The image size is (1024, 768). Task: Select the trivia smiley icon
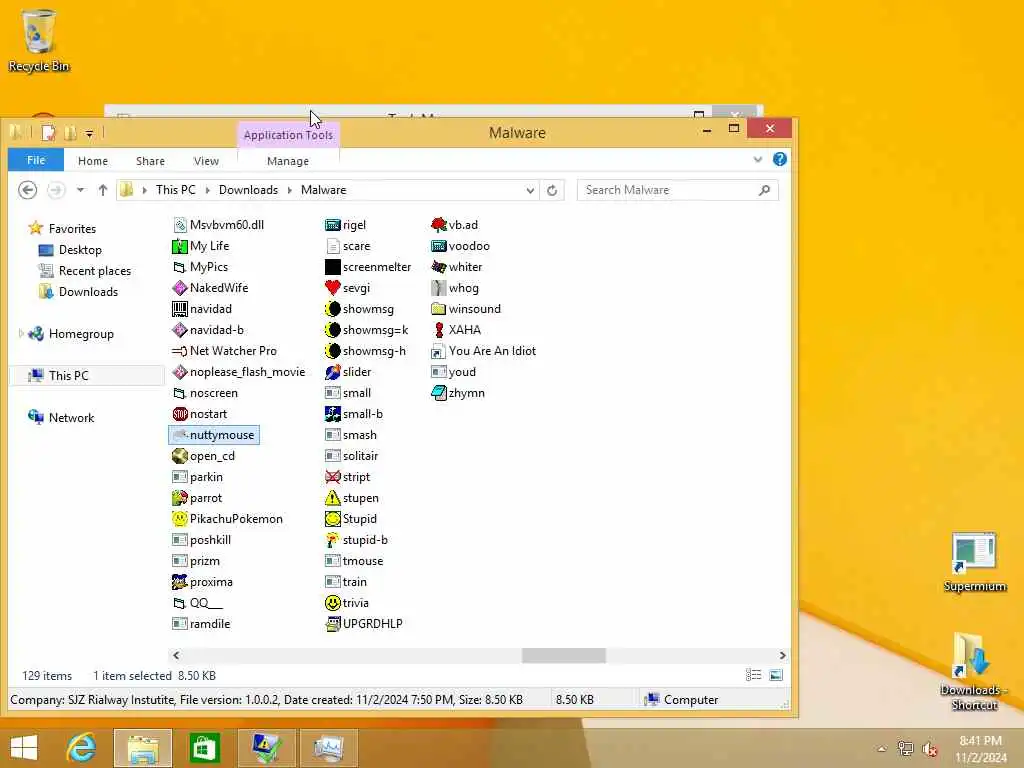tap(332, 603)
